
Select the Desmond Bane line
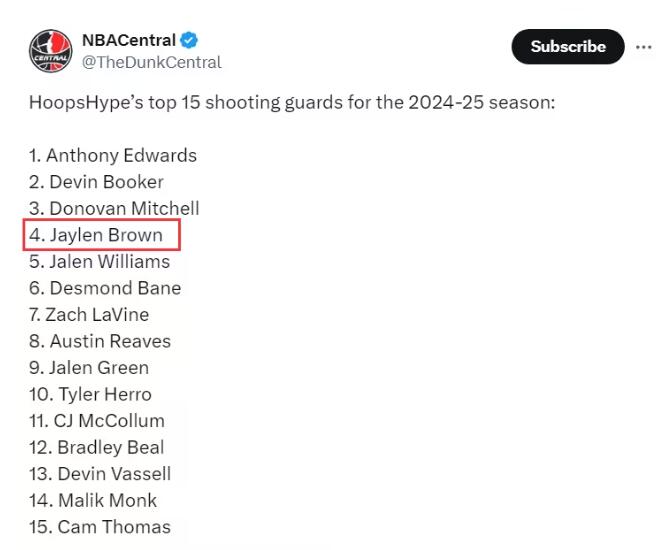105,288
